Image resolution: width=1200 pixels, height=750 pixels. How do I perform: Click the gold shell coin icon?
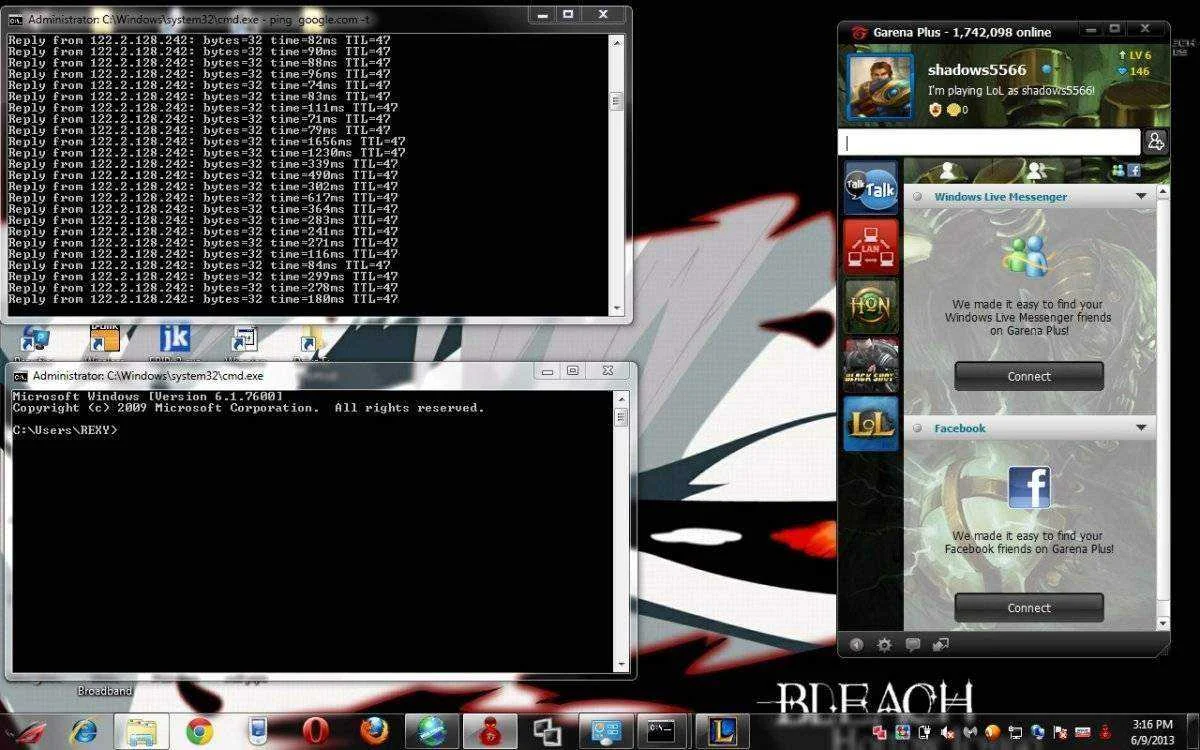tap(953, 110)
